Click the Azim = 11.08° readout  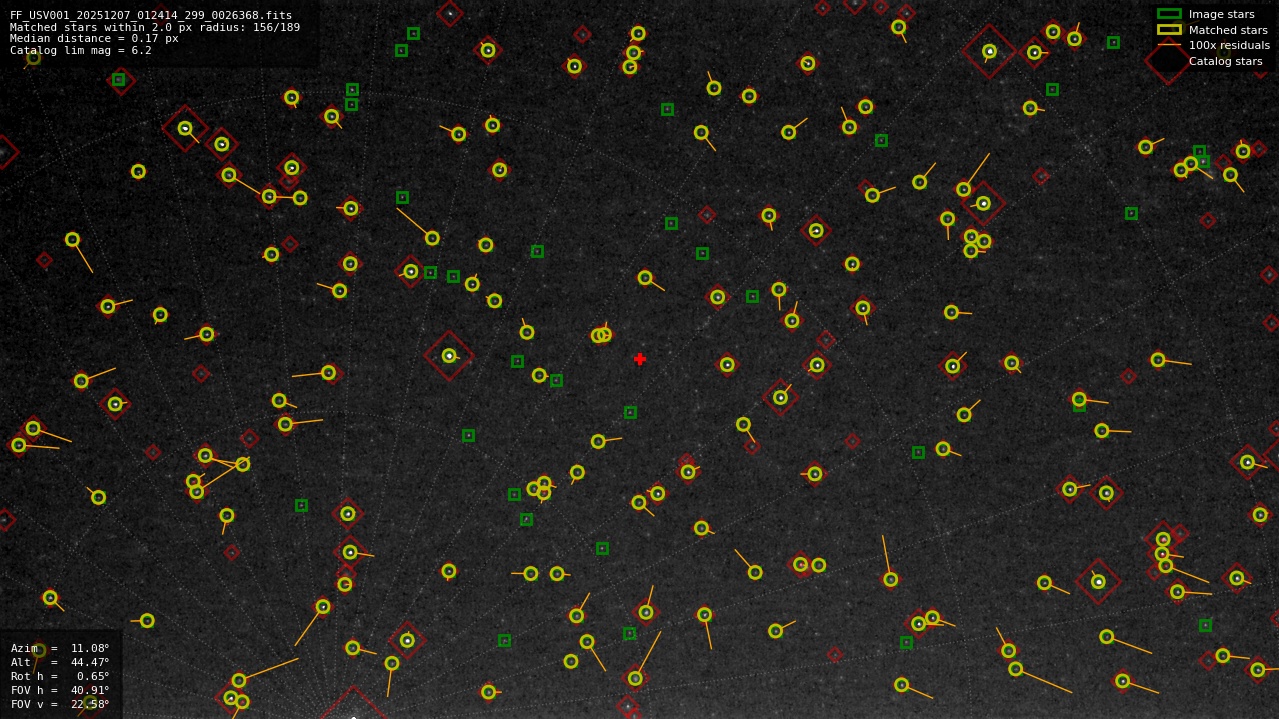tap(60, 648)
